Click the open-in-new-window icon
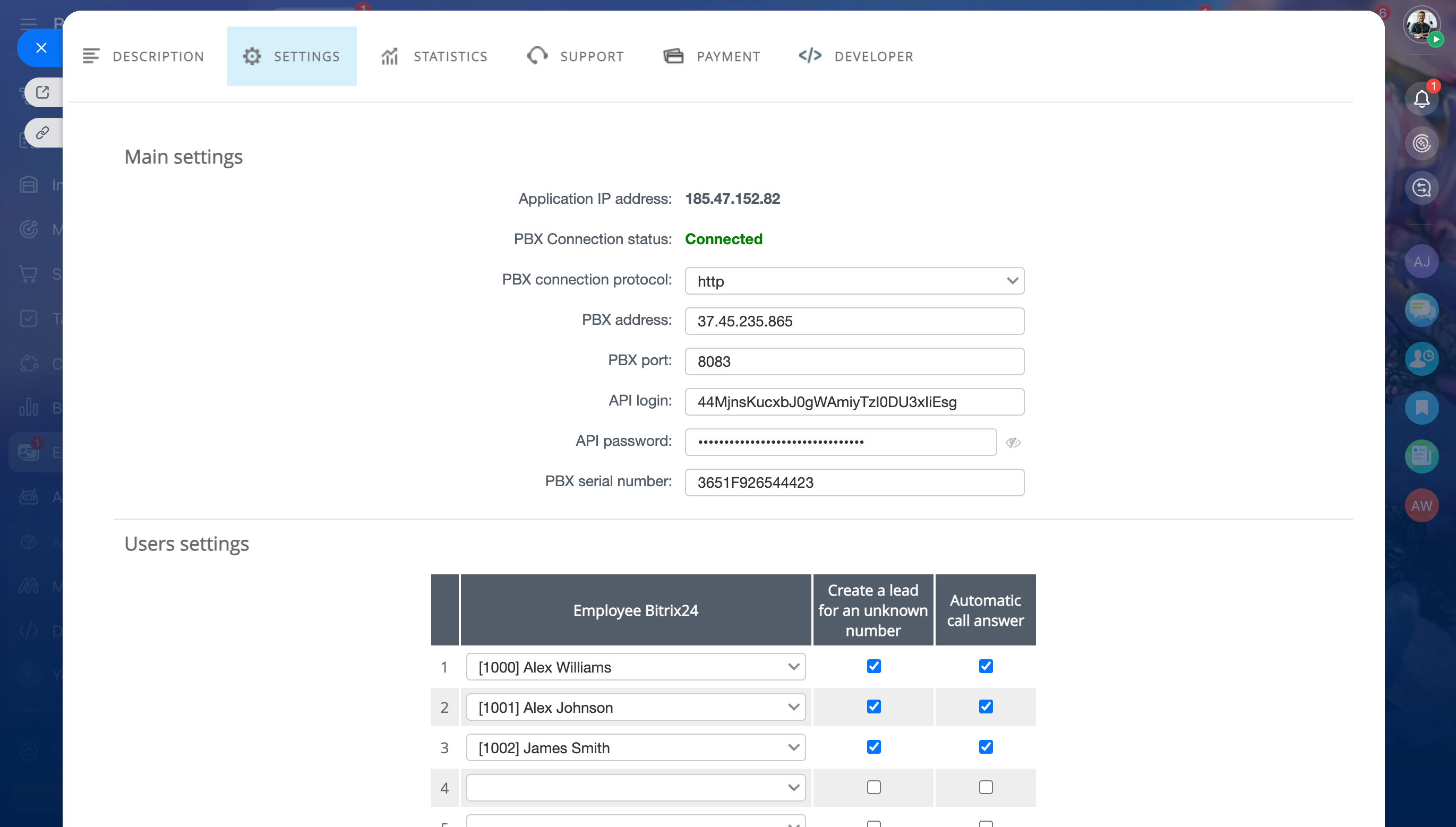This screenshot has height=827, width=1456. pos(42,92)
